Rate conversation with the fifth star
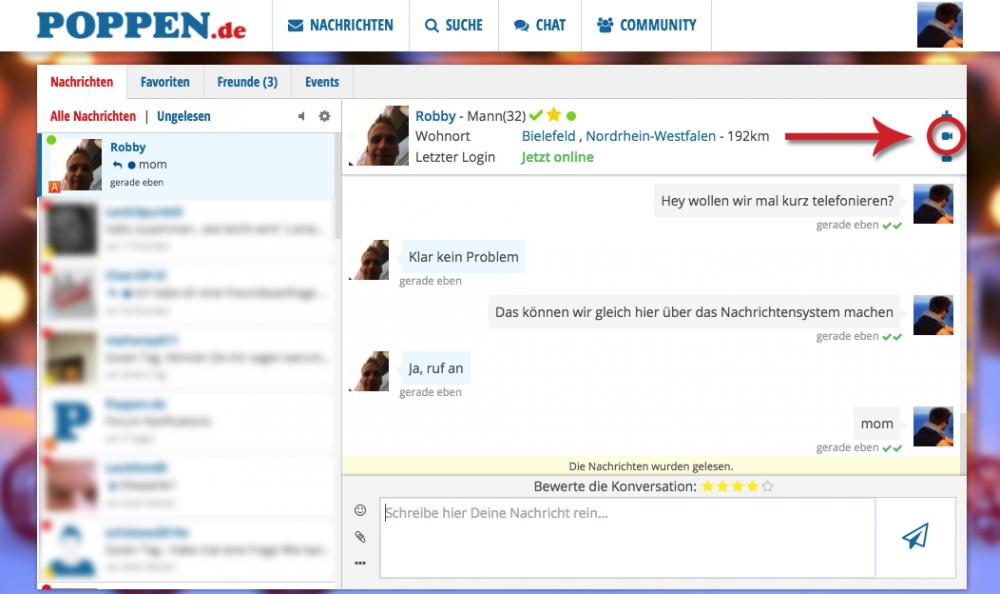 [767, 487]
